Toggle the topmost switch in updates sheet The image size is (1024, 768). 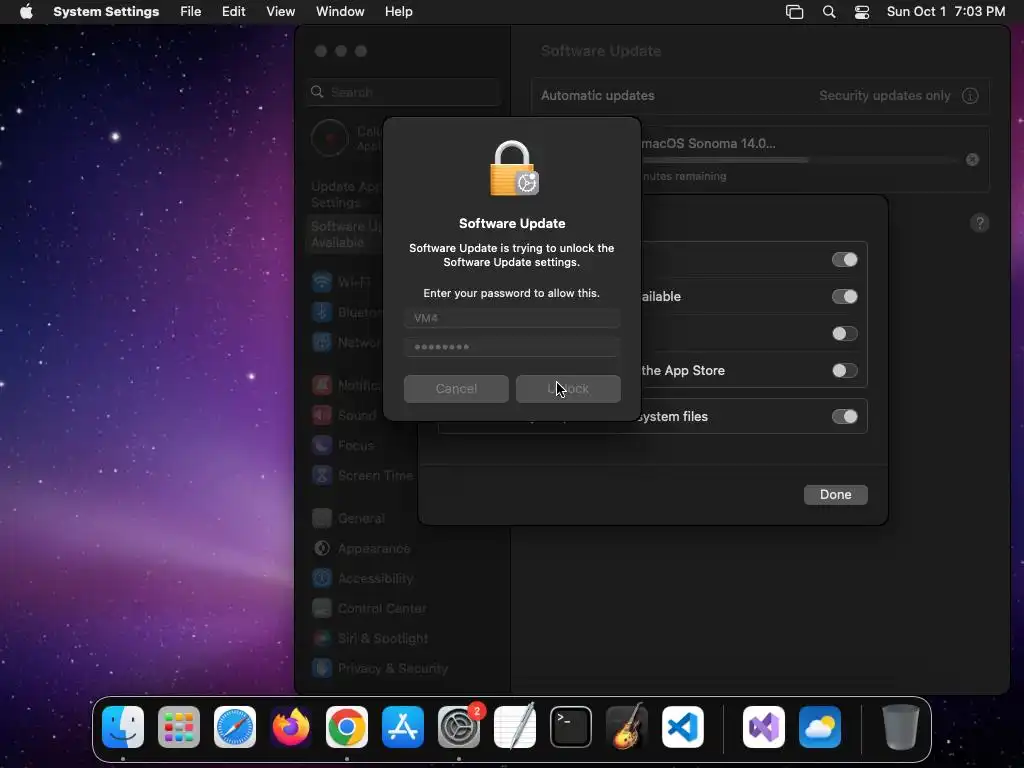click(844, 260)
